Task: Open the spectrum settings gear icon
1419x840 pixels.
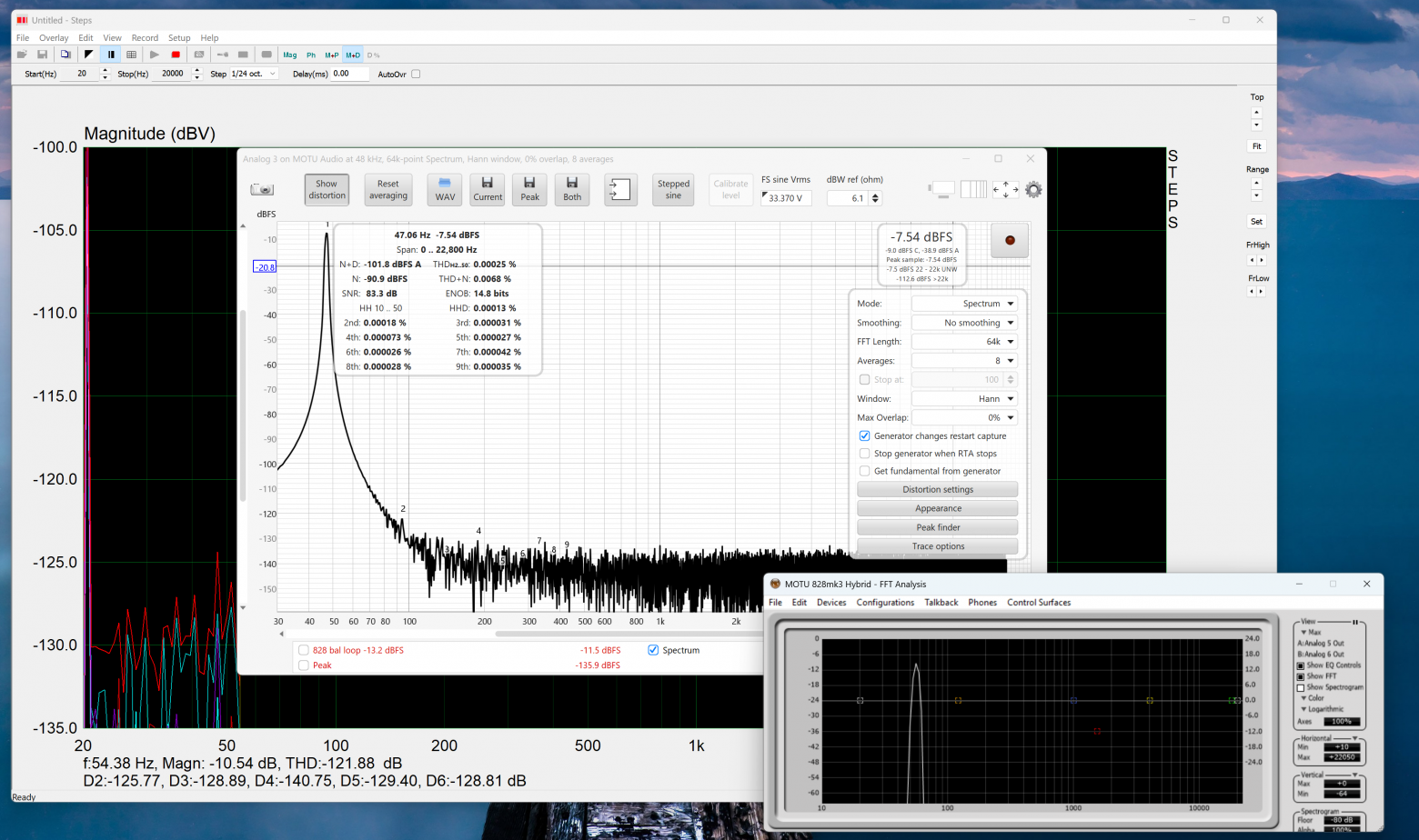Action: (x=1033, y=189)
